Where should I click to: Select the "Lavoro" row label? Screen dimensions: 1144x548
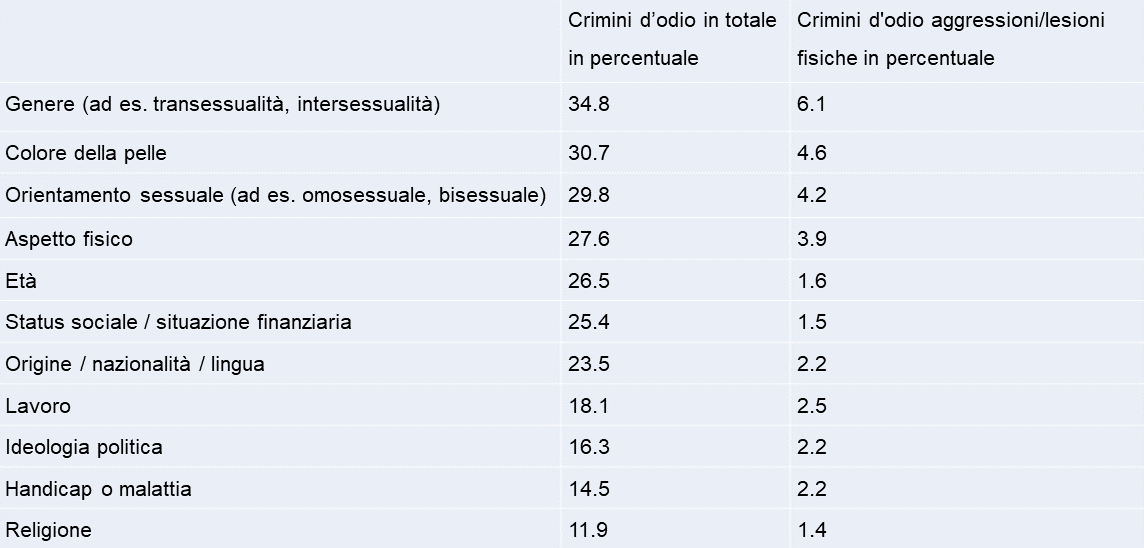click(38, 407)
